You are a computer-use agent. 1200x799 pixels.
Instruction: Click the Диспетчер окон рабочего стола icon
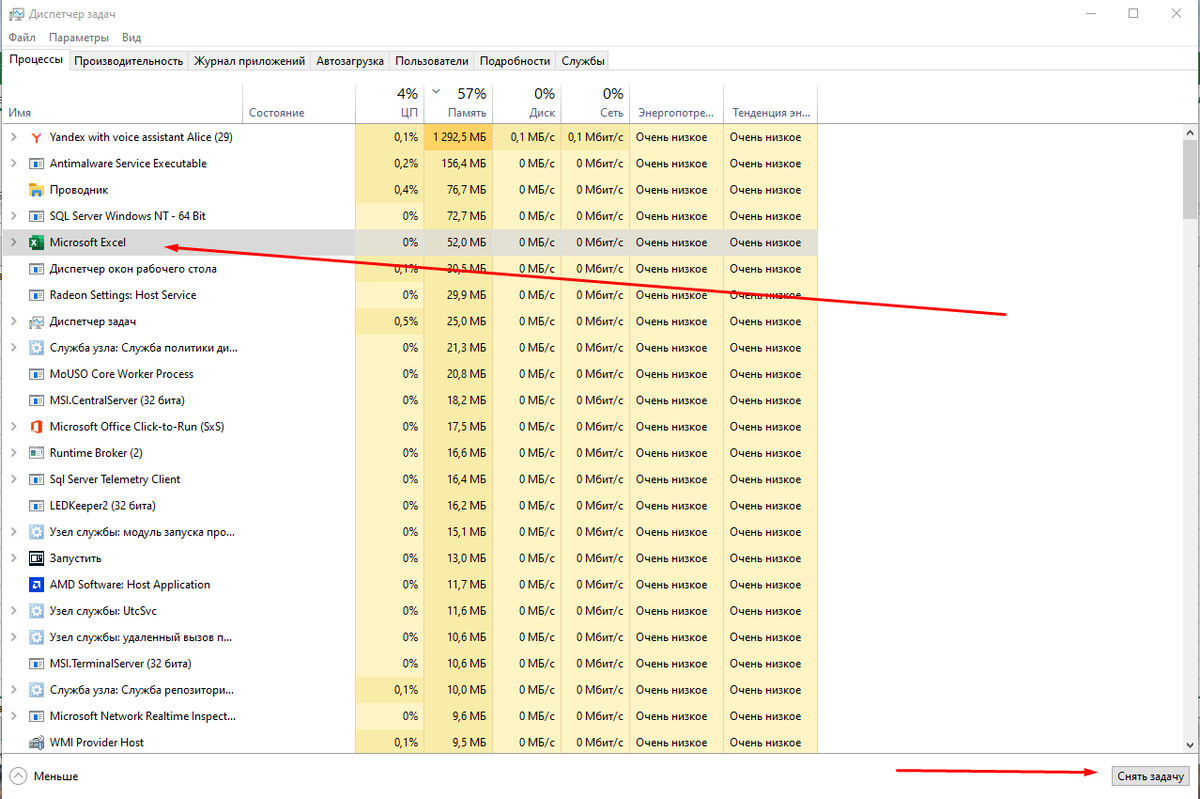coord(36,269)
